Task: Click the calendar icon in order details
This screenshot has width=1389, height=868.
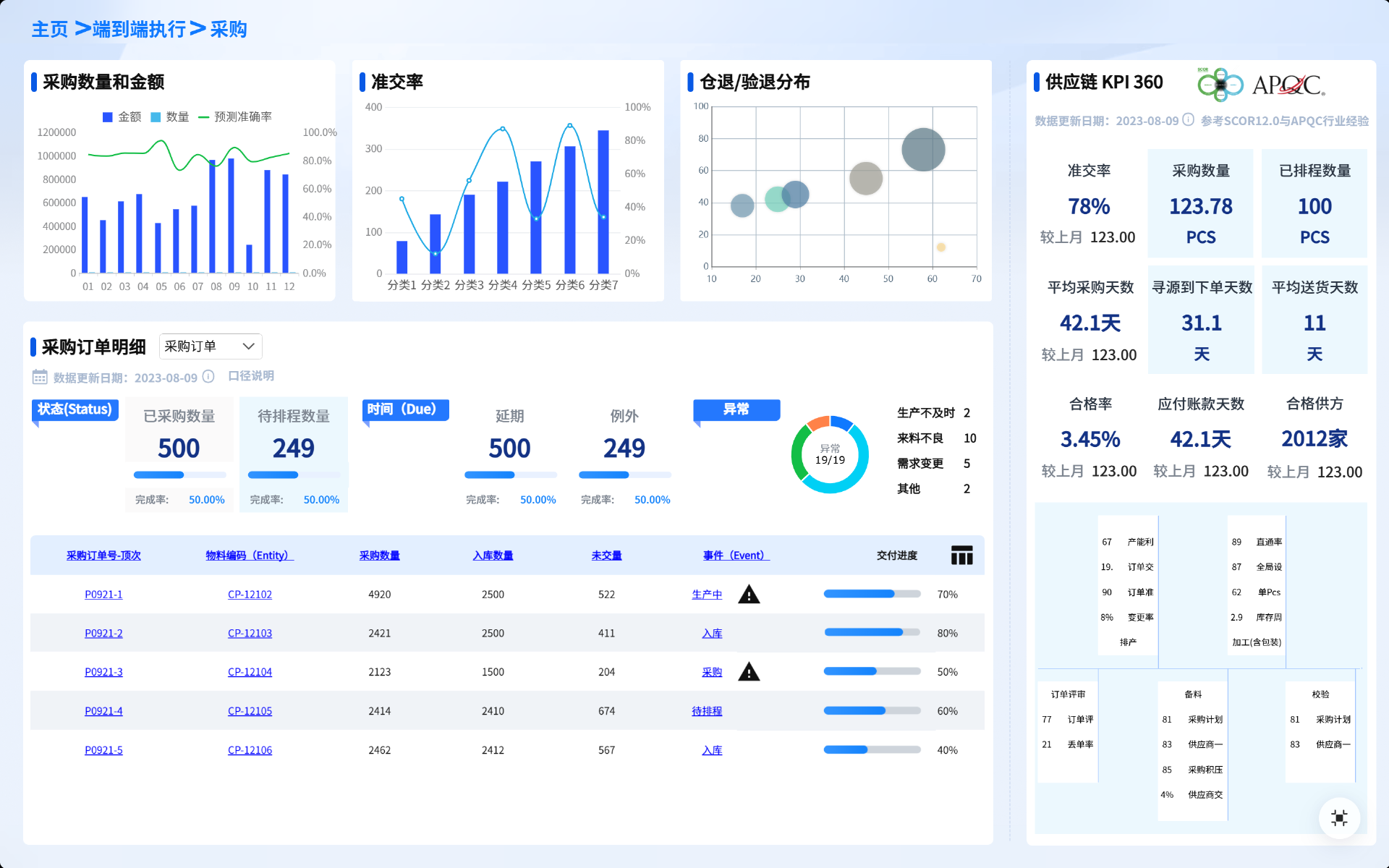Action: (x=40, y=377)
